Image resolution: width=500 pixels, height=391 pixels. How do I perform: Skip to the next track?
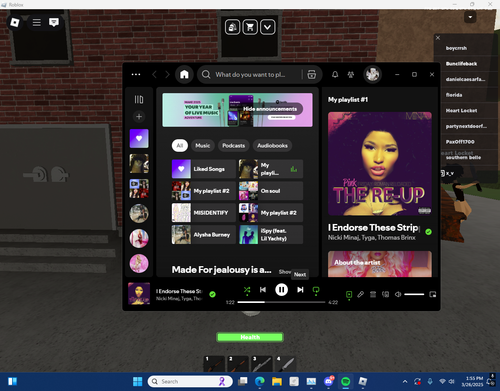click(x=300, y=290)
